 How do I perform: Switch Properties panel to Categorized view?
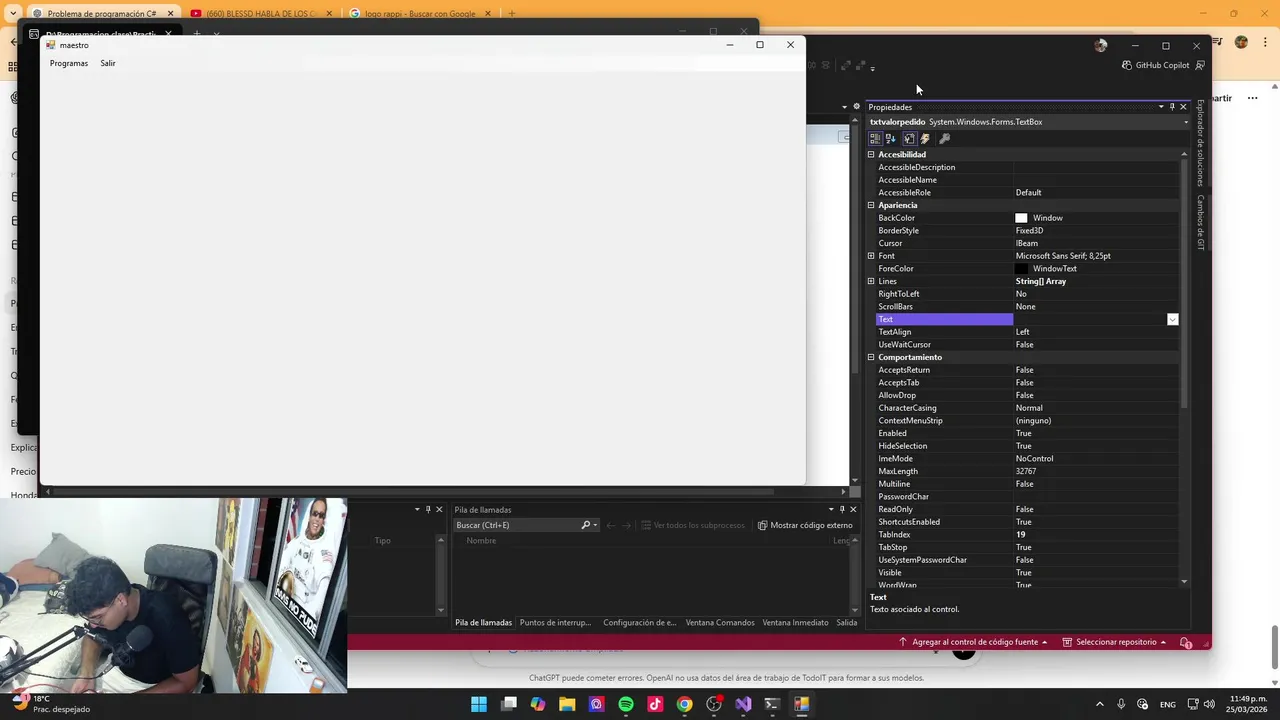(875, 139)
